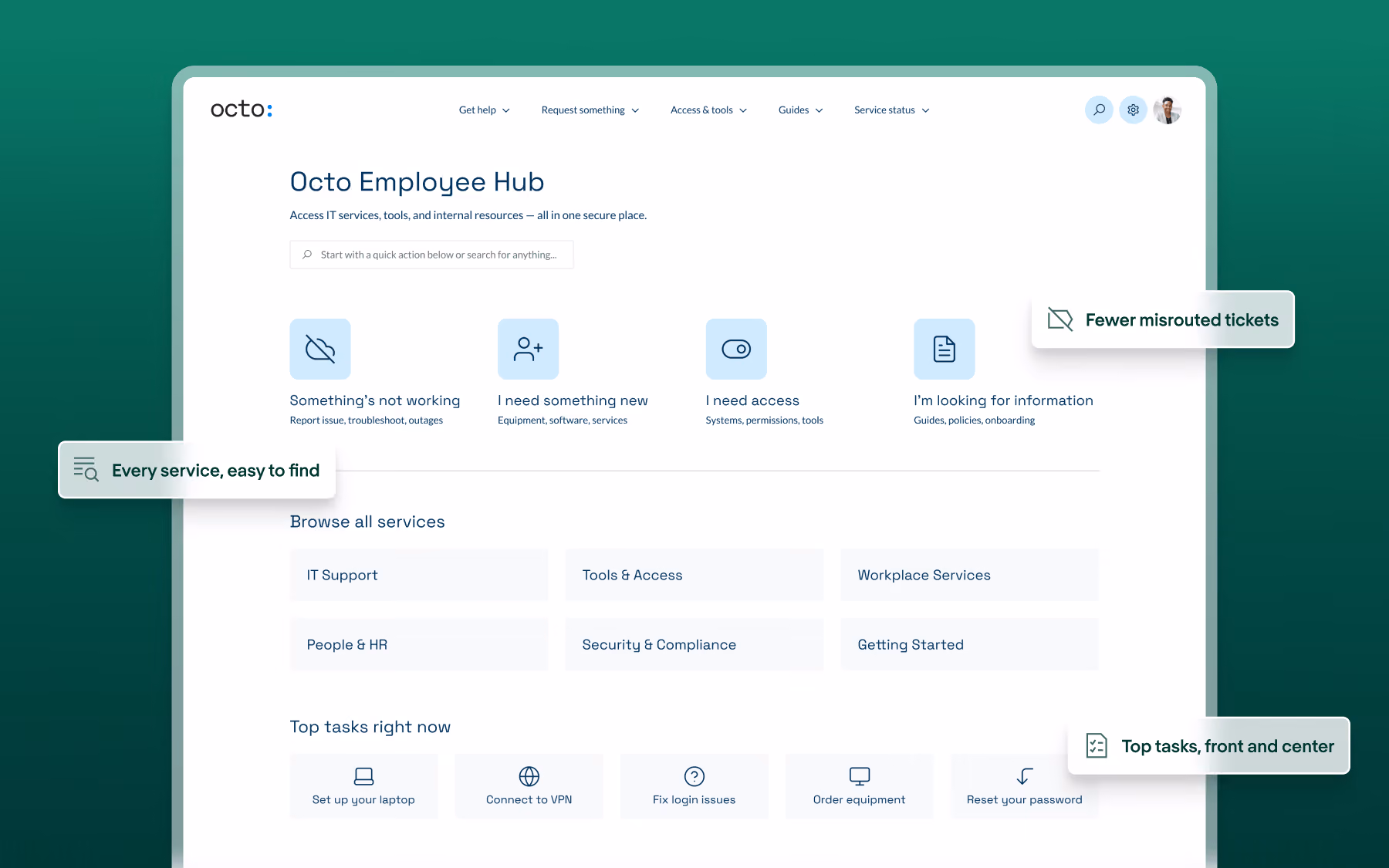Click the question mark icon for login issues
The image size is (1389, 868).
click(x=694, y=775)
